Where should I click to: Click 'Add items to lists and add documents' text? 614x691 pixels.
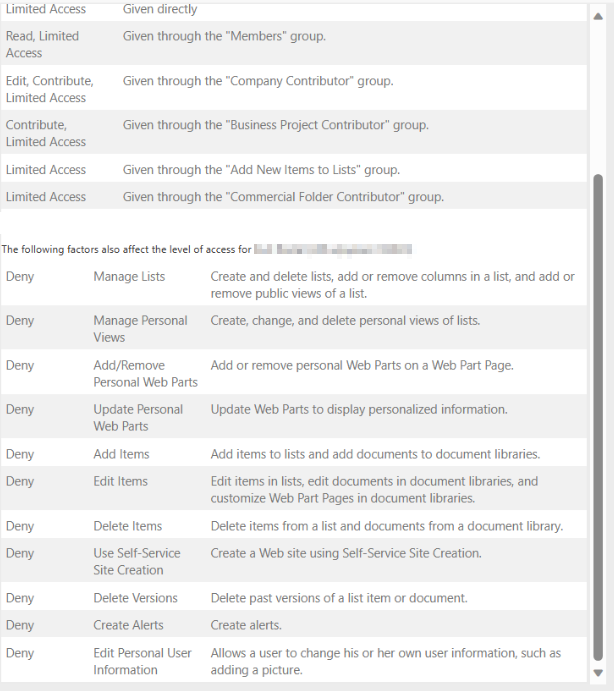point(375,454)
